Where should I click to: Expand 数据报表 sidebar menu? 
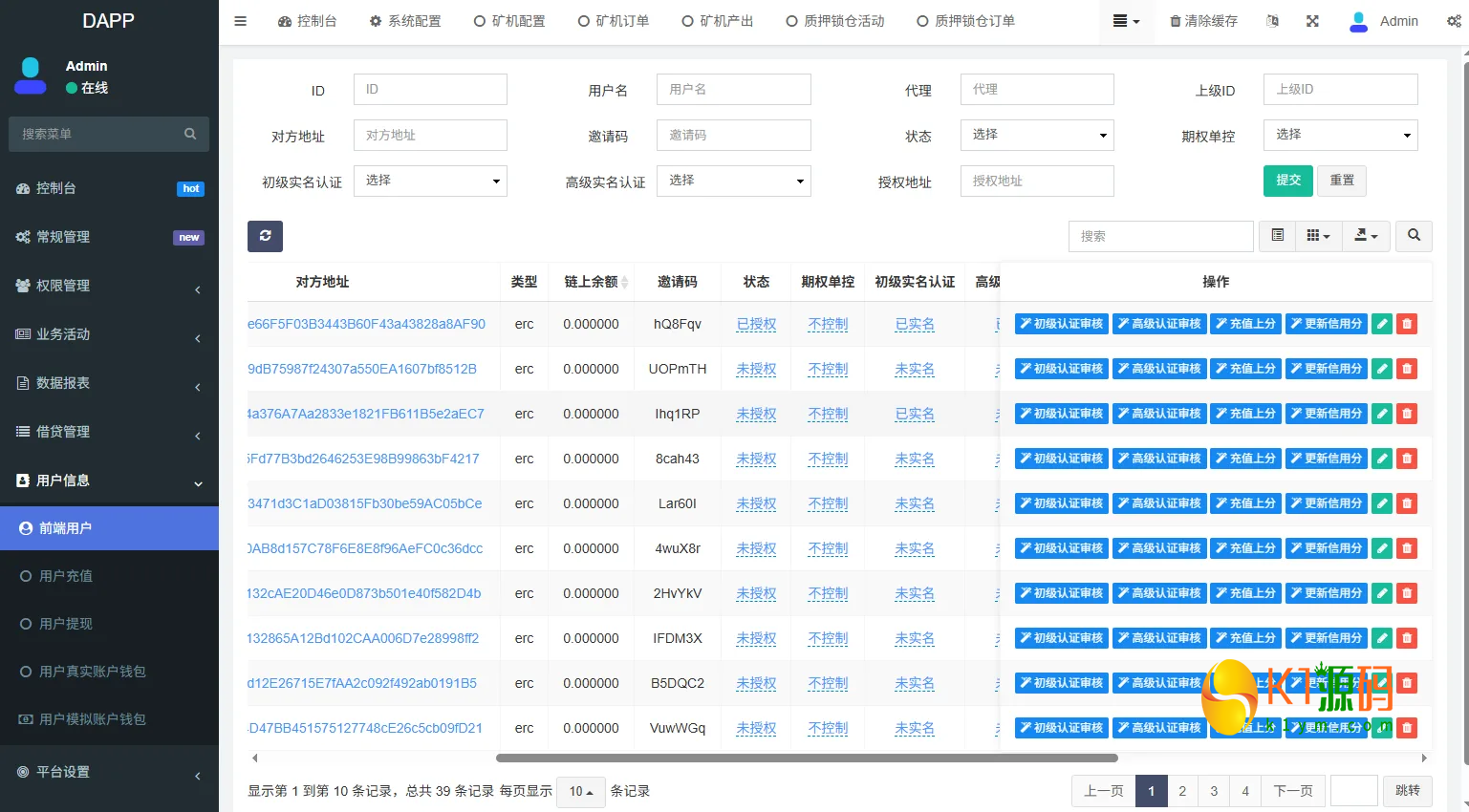click(109, 383)
